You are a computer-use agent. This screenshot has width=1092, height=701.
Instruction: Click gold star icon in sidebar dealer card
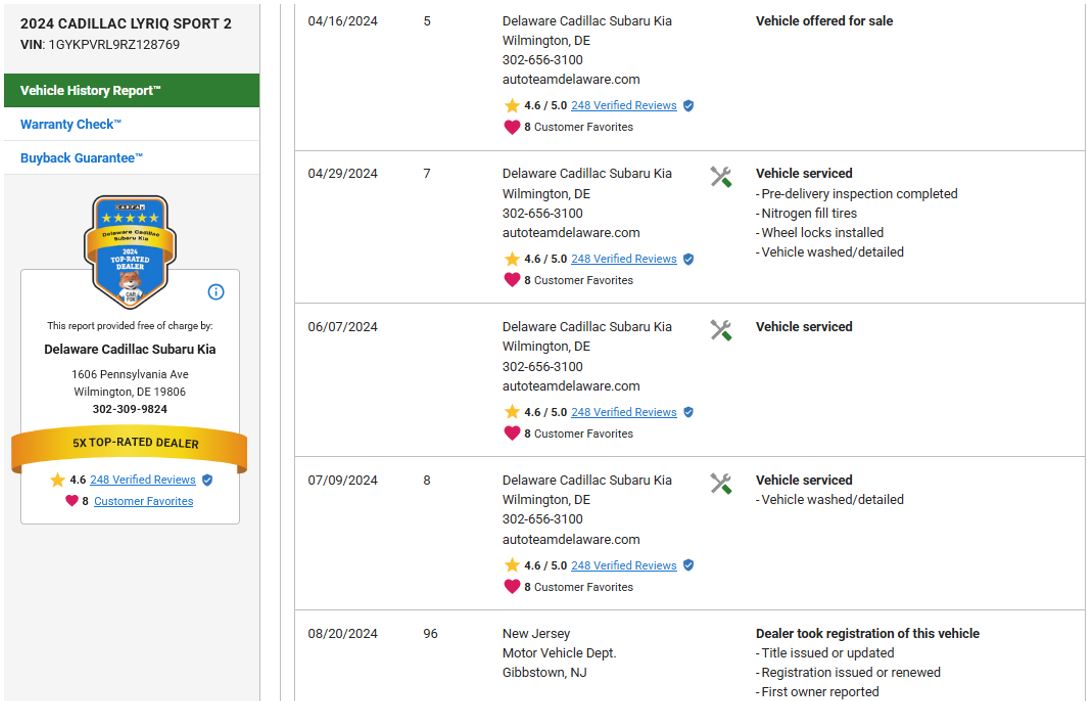[x=58, y=480]
